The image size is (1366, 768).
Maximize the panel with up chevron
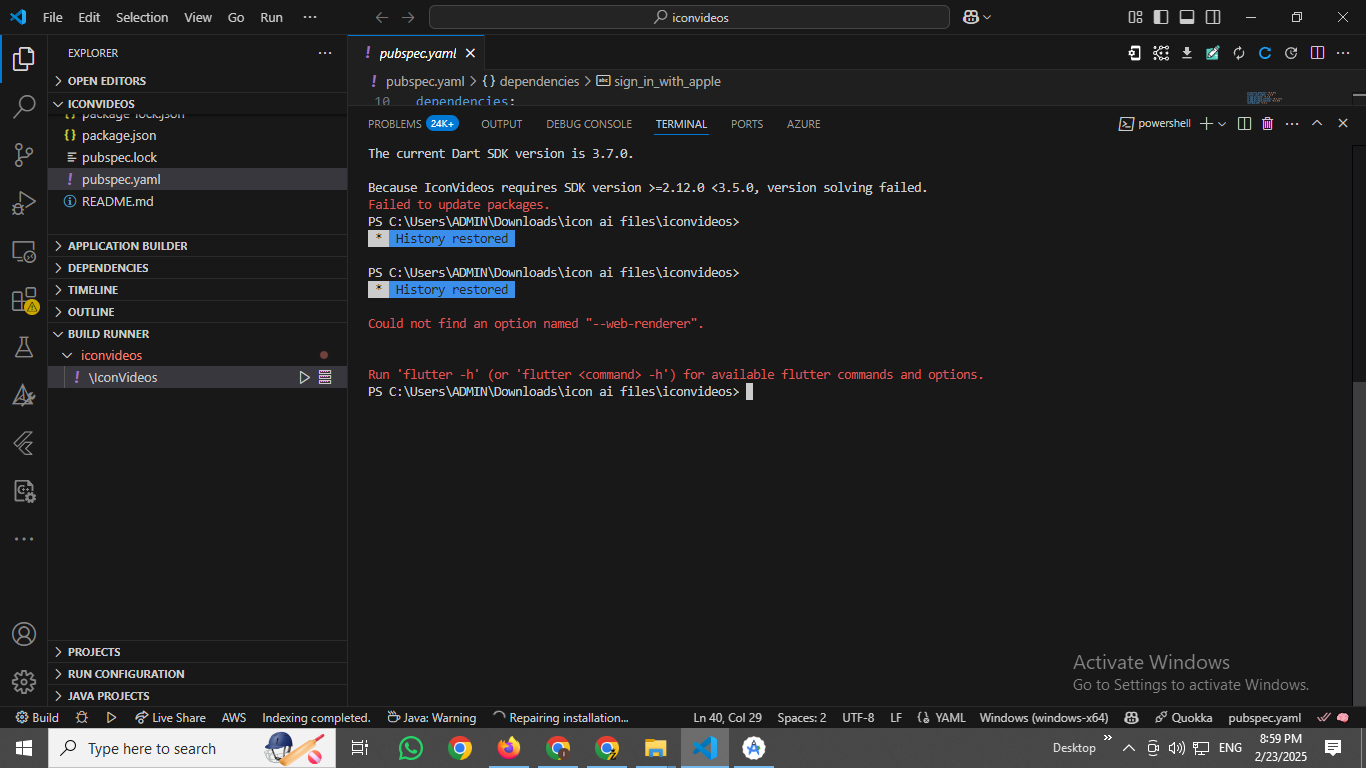(1317, 124)
